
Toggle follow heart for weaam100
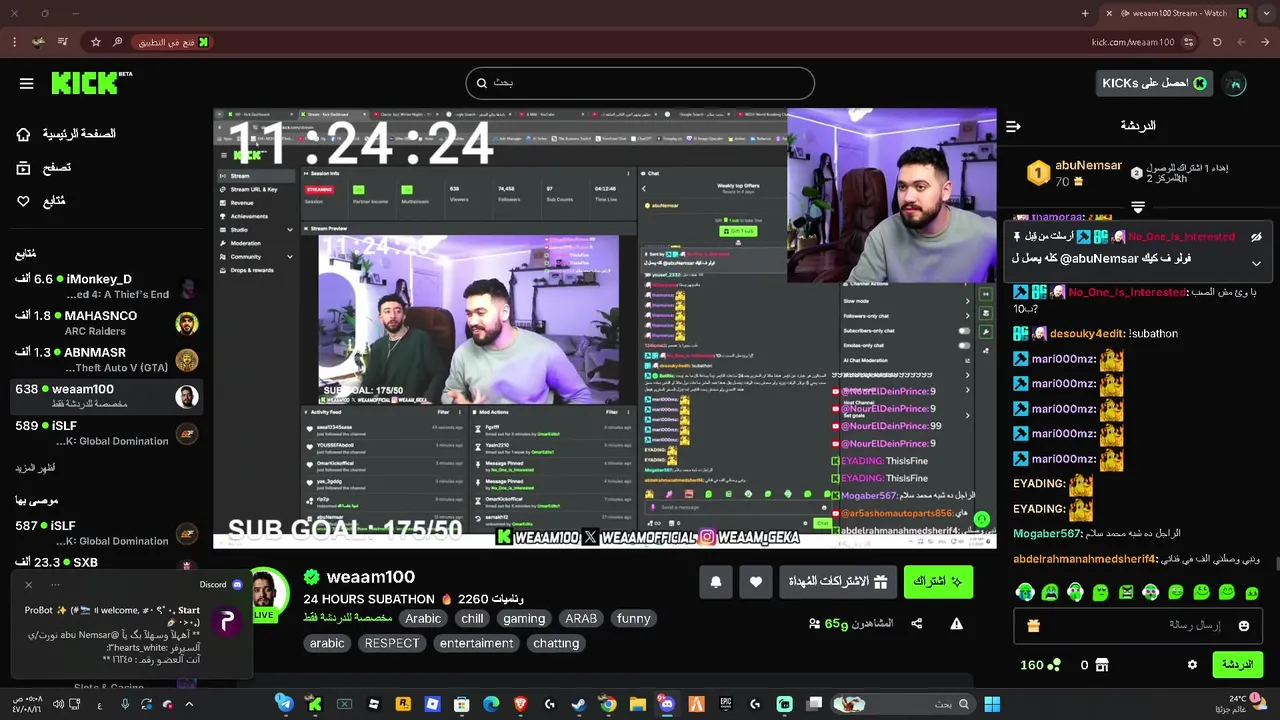tap(756, 582)
